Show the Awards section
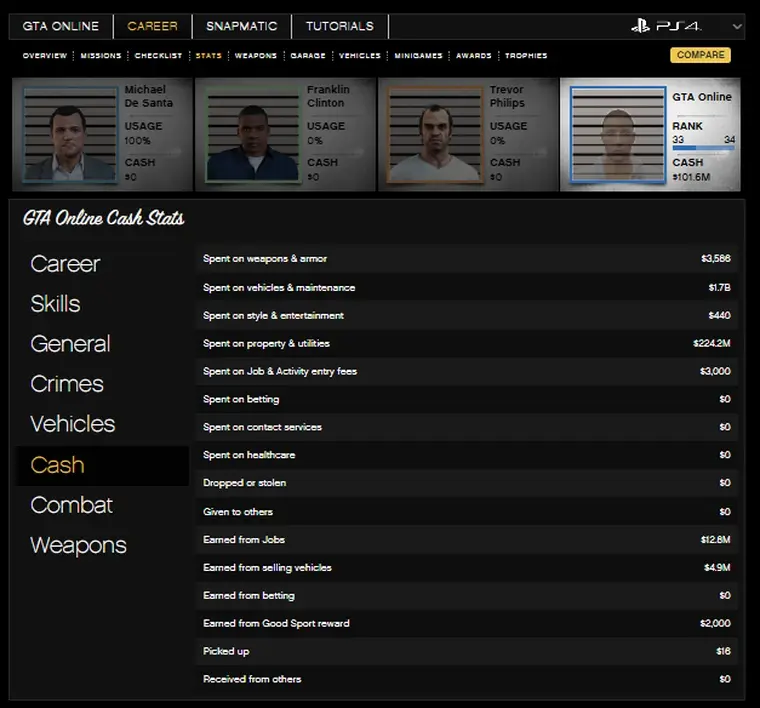The height and width of the screenshot is (708, 760). 474,56
